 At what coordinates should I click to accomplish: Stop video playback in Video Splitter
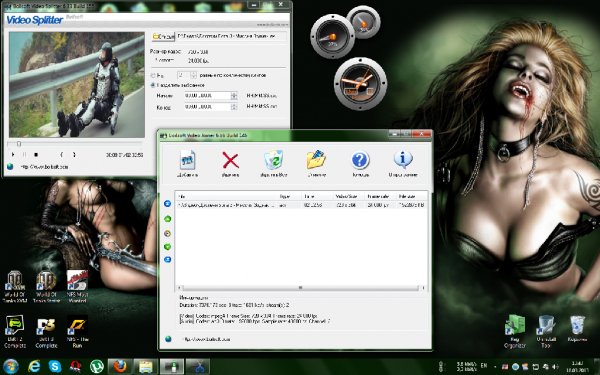[36, 155]
